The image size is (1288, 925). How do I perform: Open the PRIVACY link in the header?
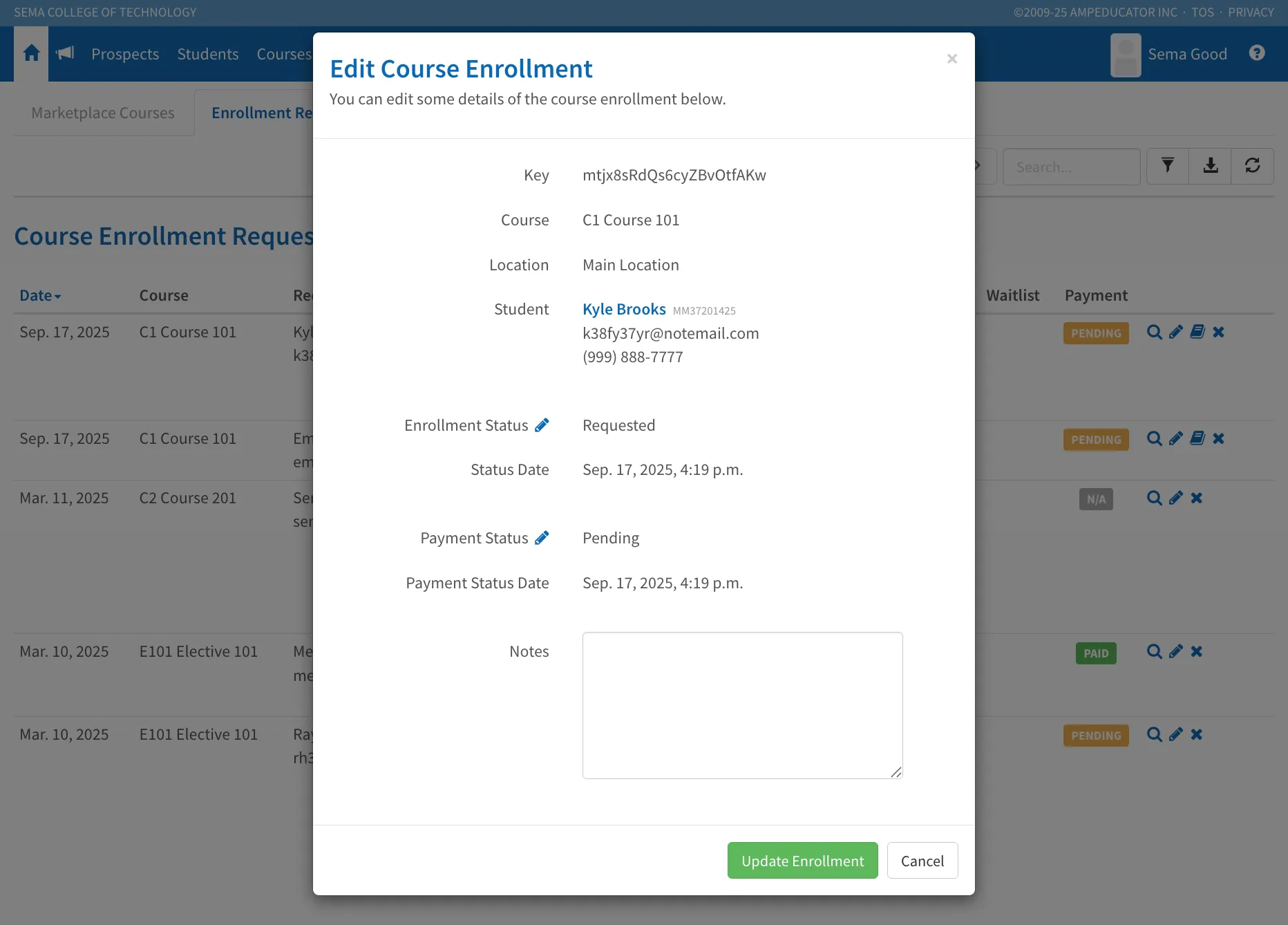click(1251, 12)
